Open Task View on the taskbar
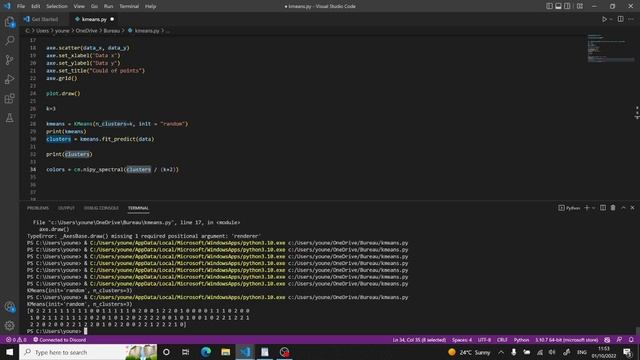This screenshot has height=360, width=640. [x=185, y=352]
